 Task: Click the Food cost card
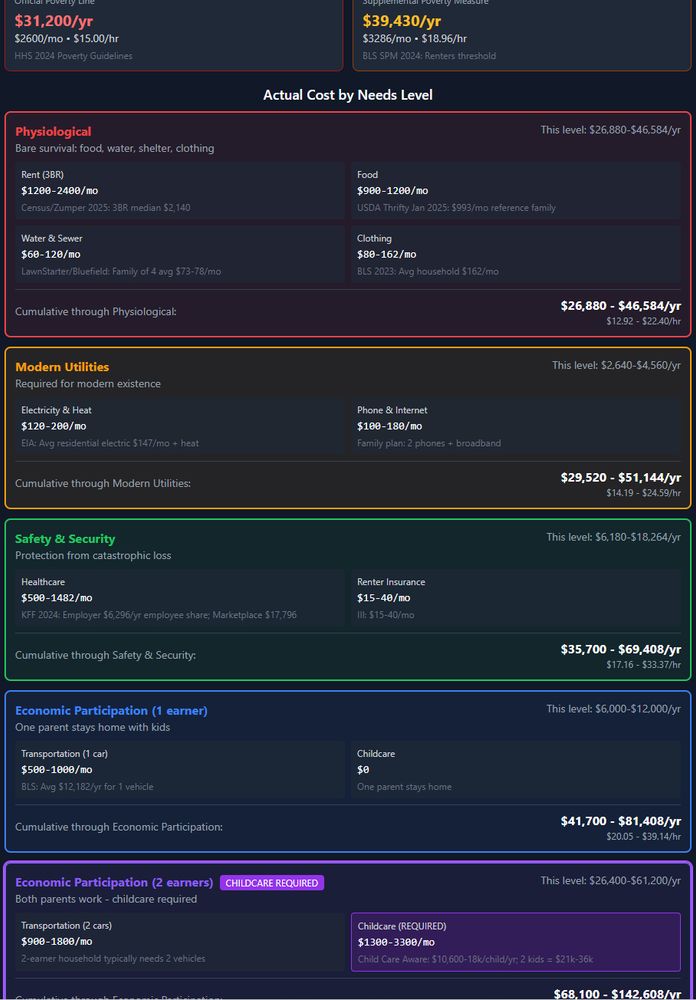tap(515, 191)
